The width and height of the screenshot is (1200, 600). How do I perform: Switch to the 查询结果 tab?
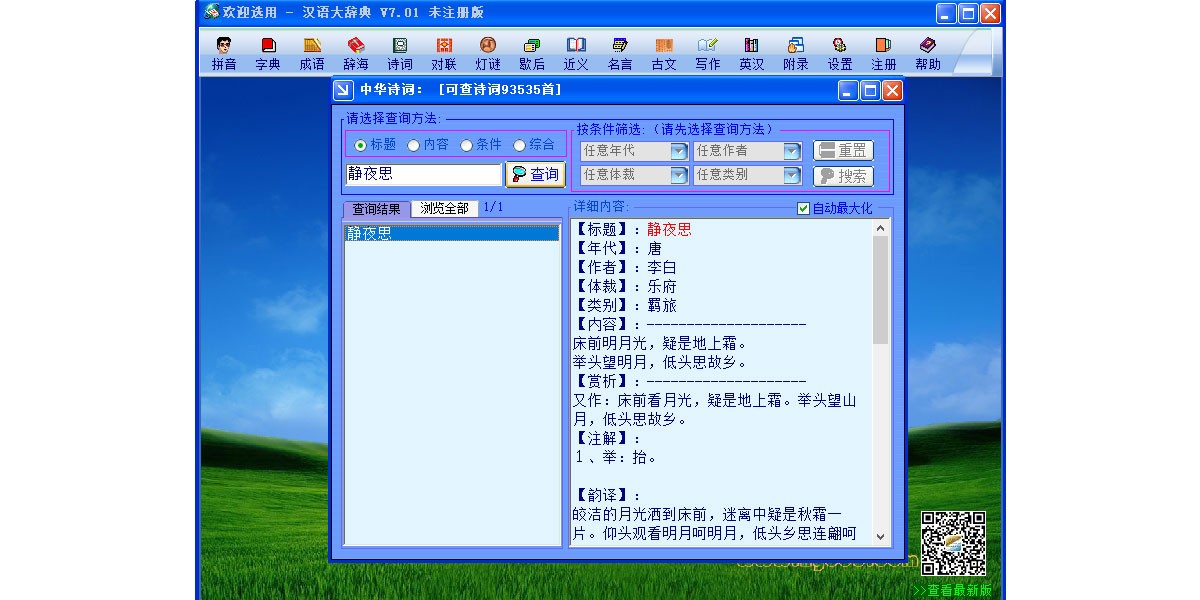(x=376, y=209)
